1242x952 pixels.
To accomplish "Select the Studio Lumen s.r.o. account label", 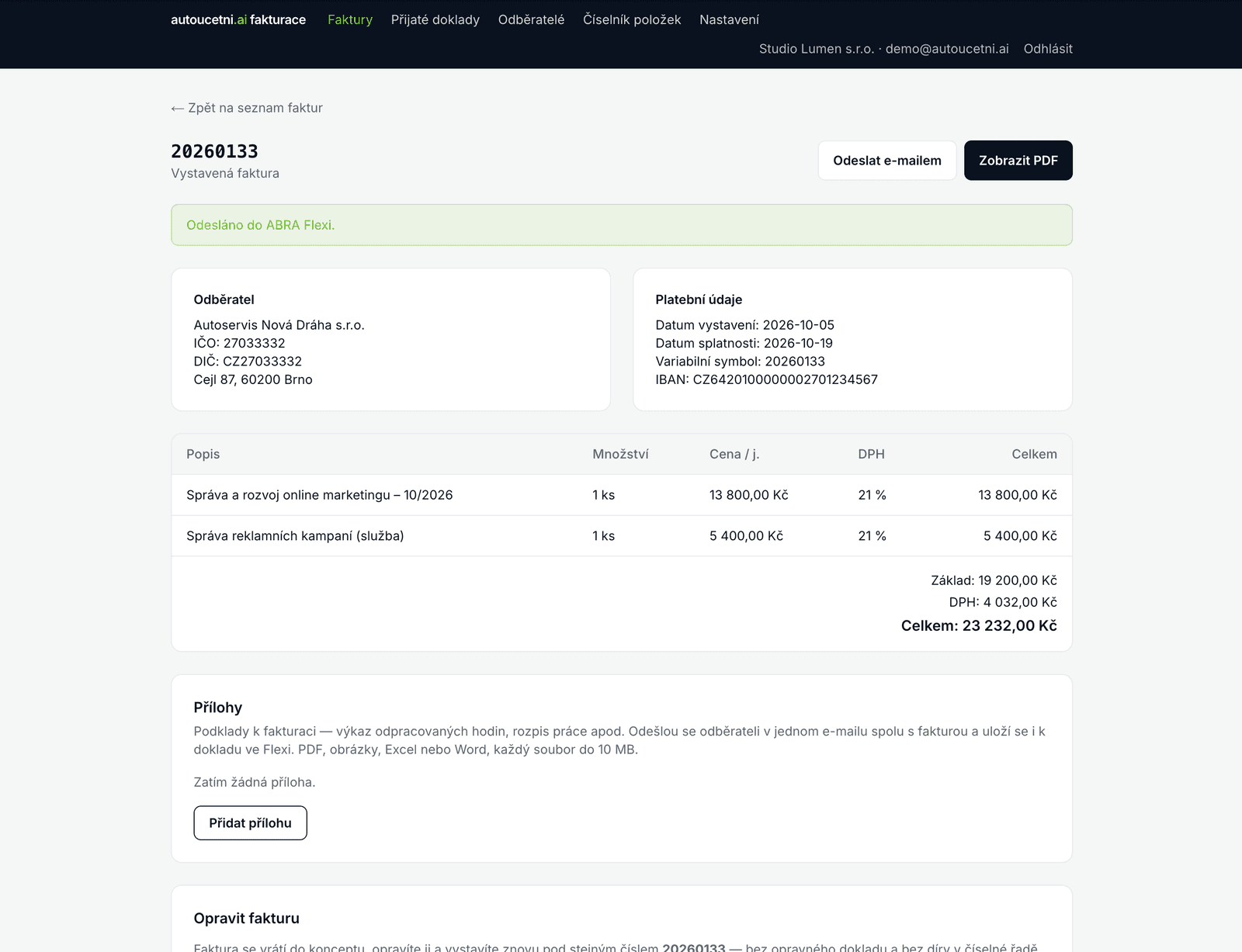I will (817, 49).
